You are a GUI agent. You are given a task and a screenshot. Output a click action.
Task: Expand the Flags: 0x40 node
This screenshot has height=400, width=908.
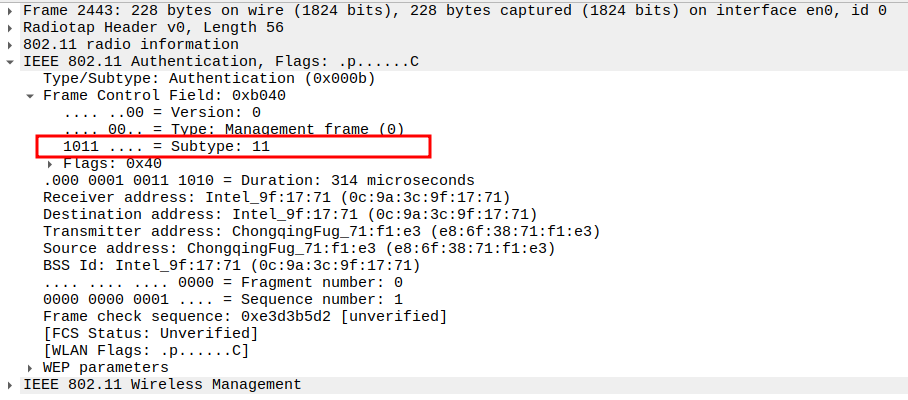point(51,164)
